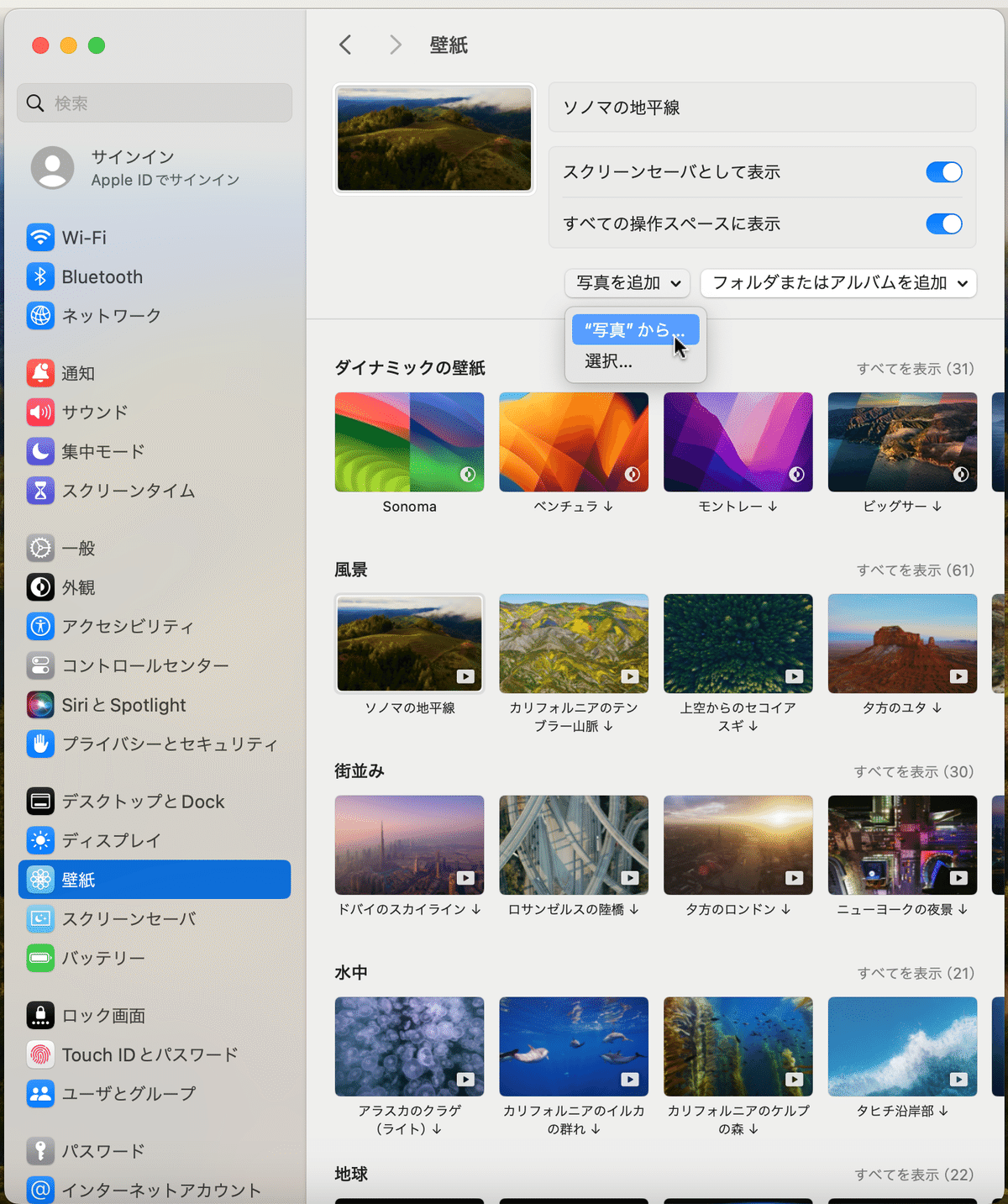Viewport: 1008px width, 1204px height.
Task: Click Touch ID とパスワード fingerprint icon
Action: click(40, 1054)
